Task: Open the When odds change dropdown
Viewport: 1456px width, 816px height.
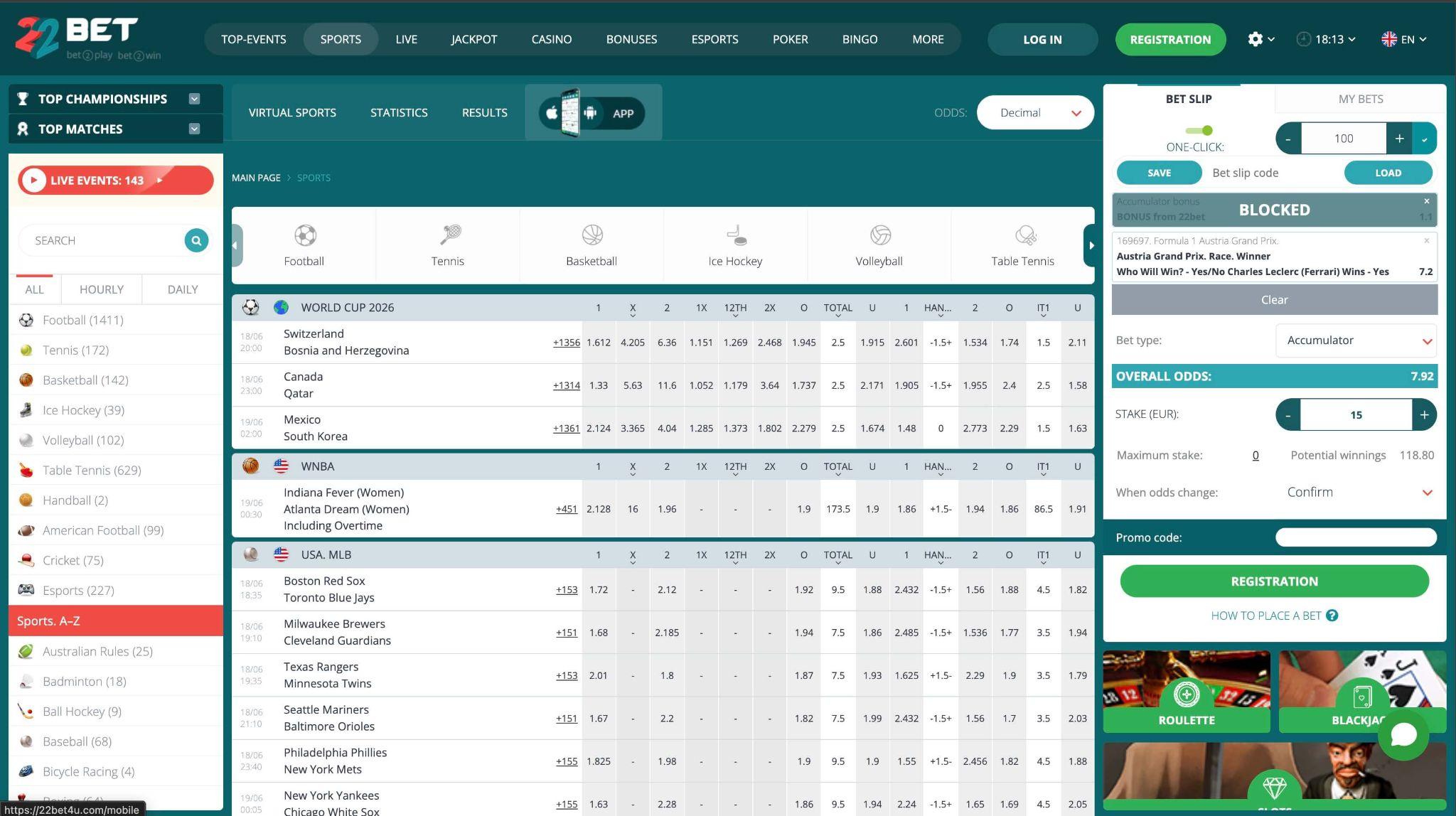Action: (x=1356, y=493)
